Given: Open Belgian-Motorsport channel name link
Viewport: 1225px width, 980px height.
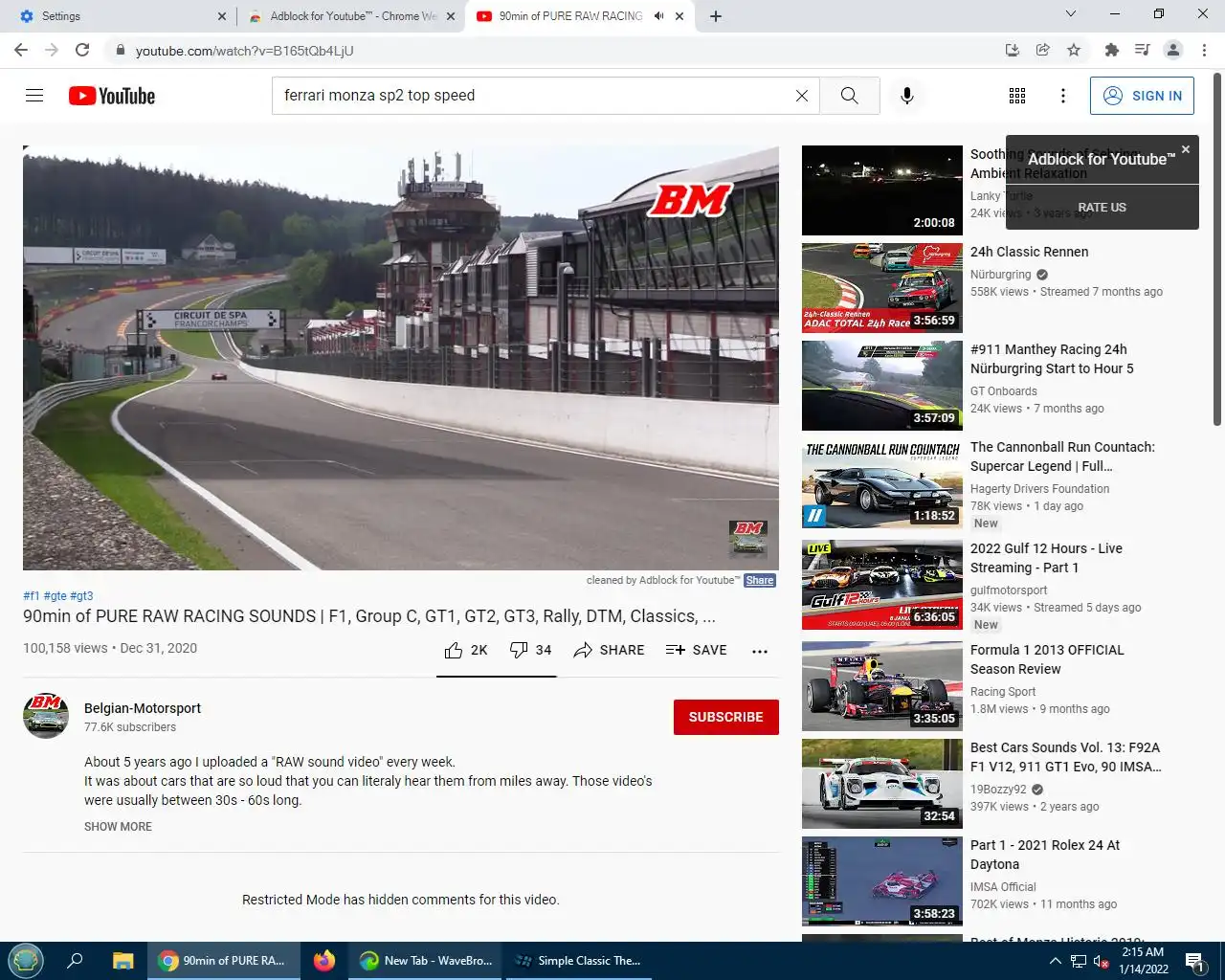Looking at the screenshot, I should [143, 708].
